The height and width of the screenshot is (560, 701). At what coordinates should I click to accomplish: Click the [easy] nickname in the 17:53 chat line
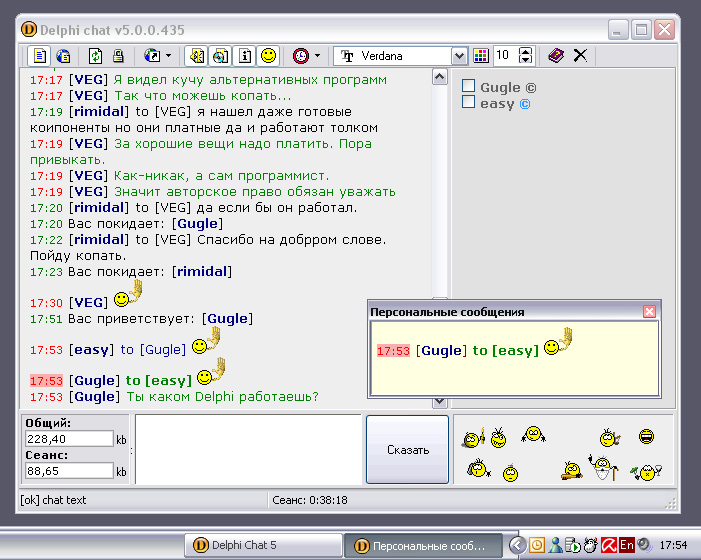[91, 349]
